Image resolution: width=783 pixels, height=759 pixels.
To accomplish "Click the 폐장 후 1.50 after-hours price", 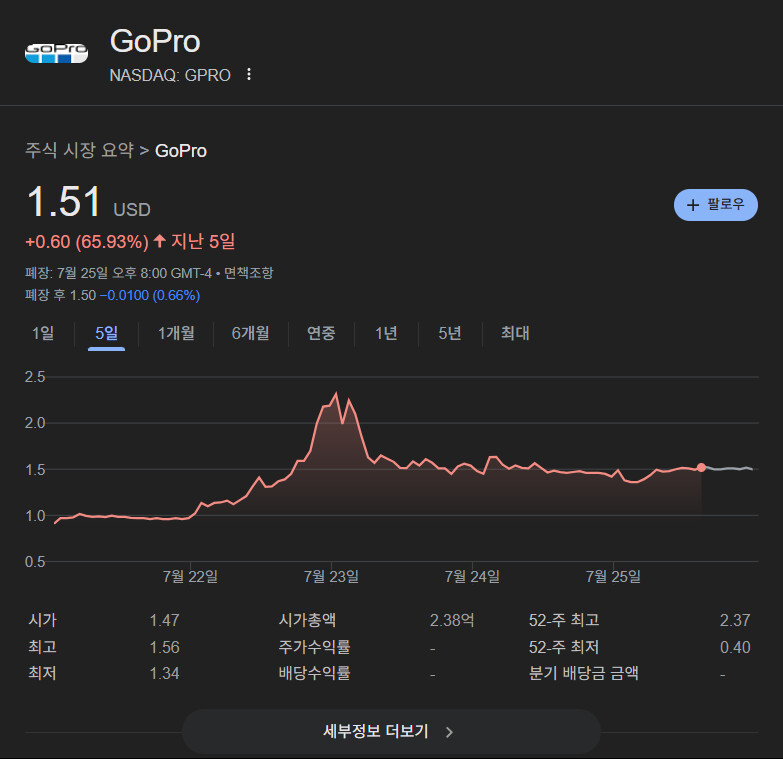I will (x=60, y=295).
